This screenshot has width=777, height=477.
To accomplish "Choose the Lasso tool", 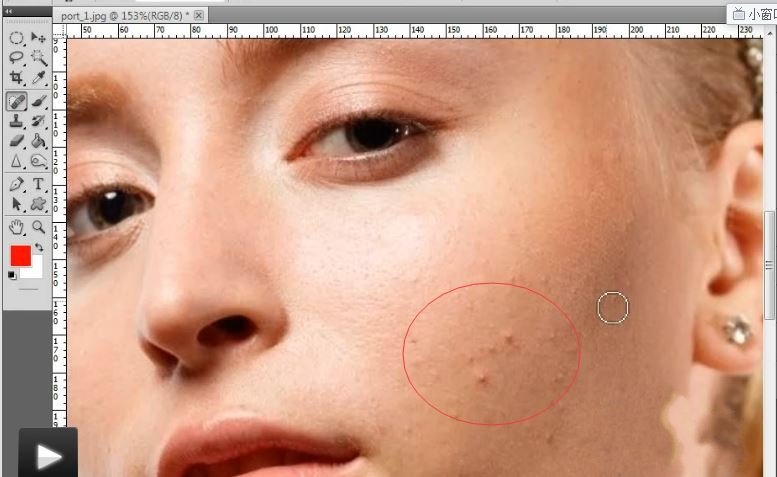I will [x=17, y=58].
